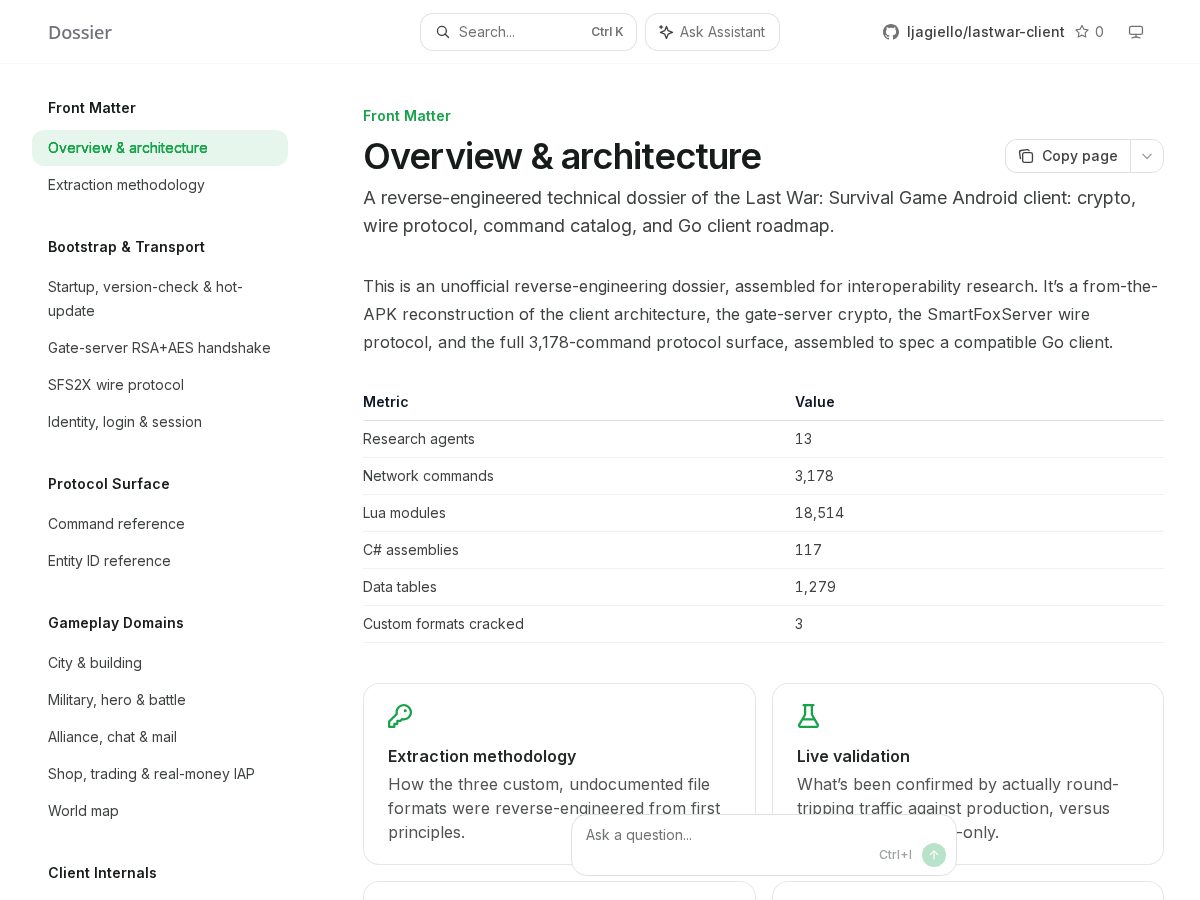Screen dimensions: 1200x900
Task: Click the sparkle icon in Ask Assistant
Action: 666,32
